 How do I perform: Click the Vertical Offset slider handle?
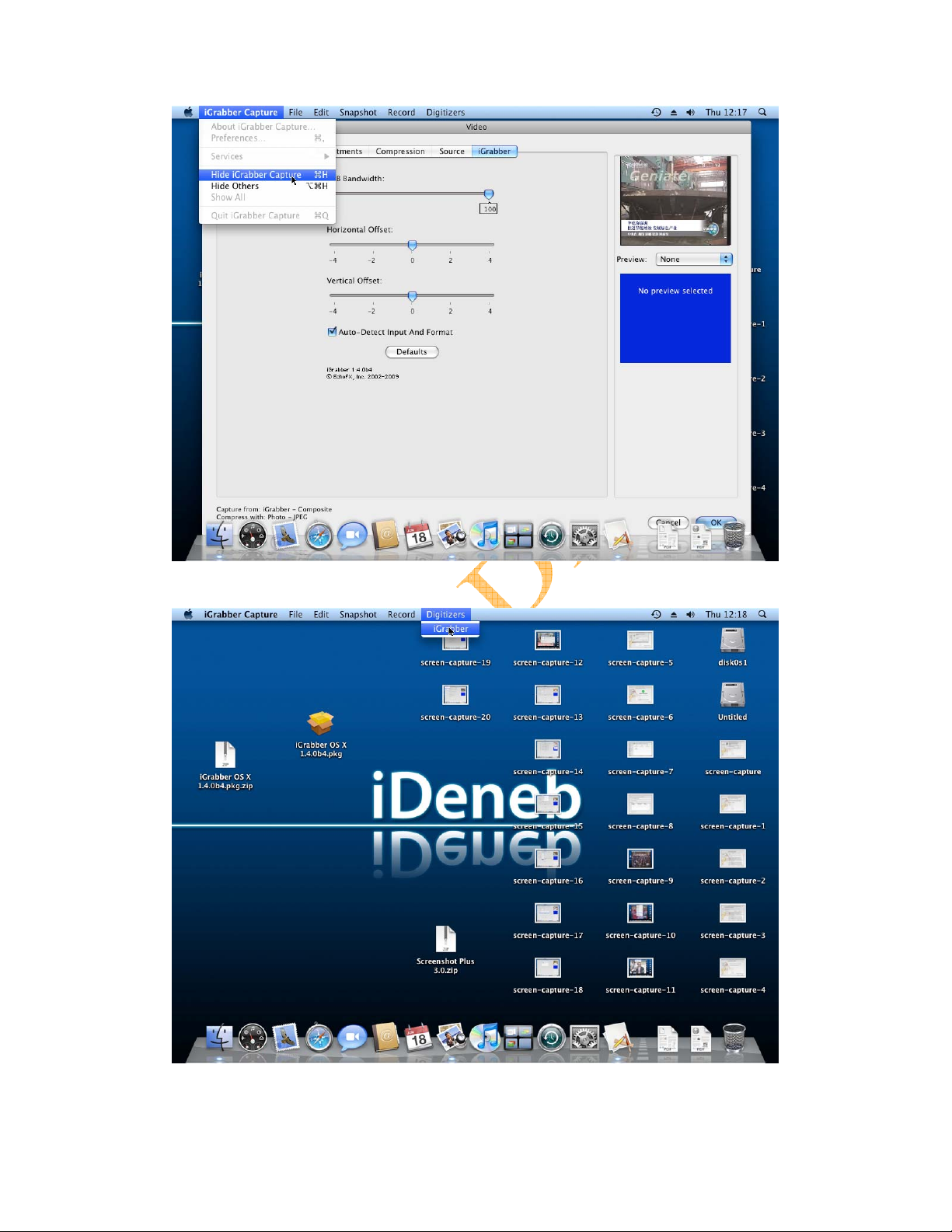click(x=412, y=296)
